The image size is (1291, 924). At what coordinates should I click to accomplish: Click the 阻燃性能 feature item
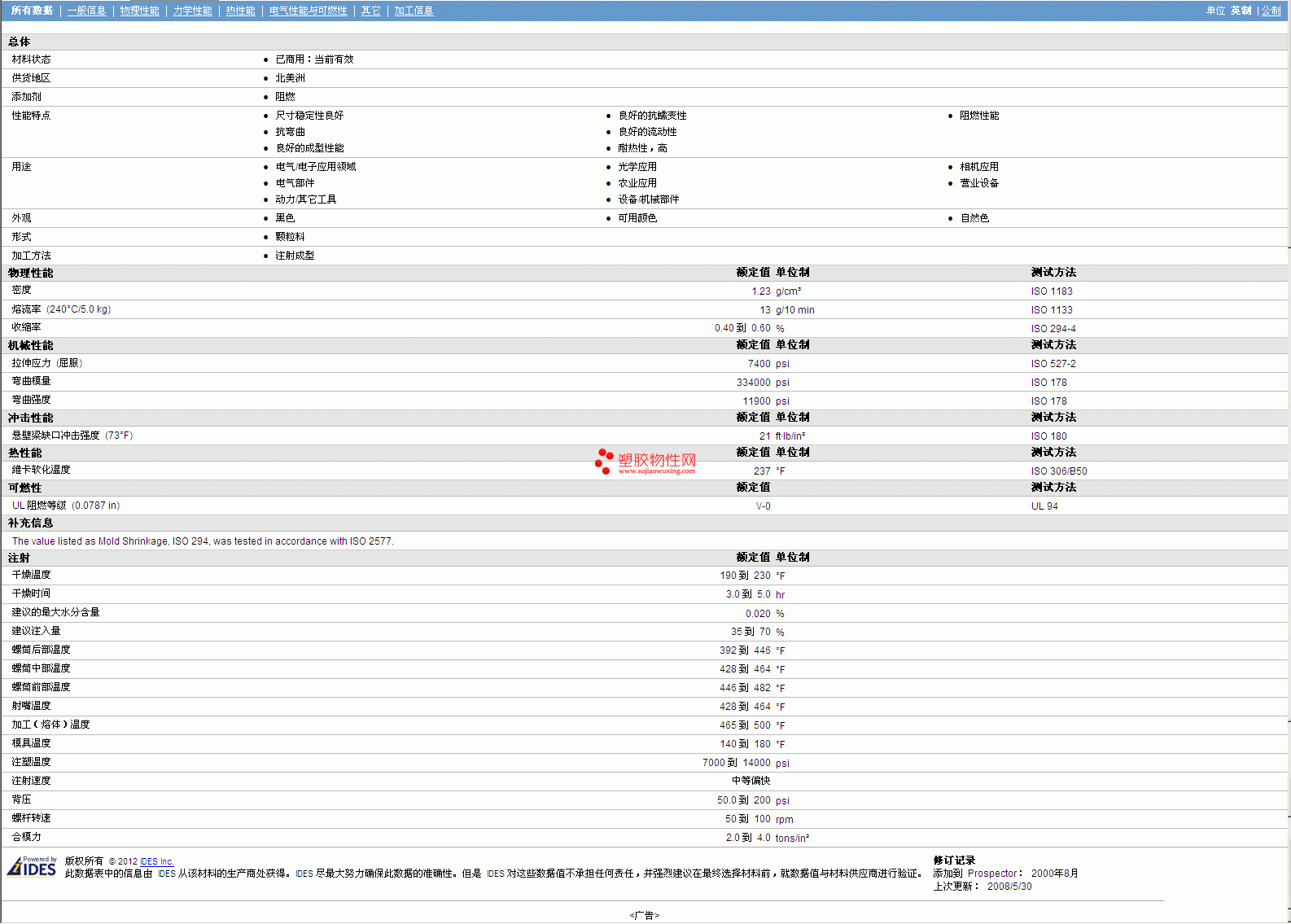979,116
